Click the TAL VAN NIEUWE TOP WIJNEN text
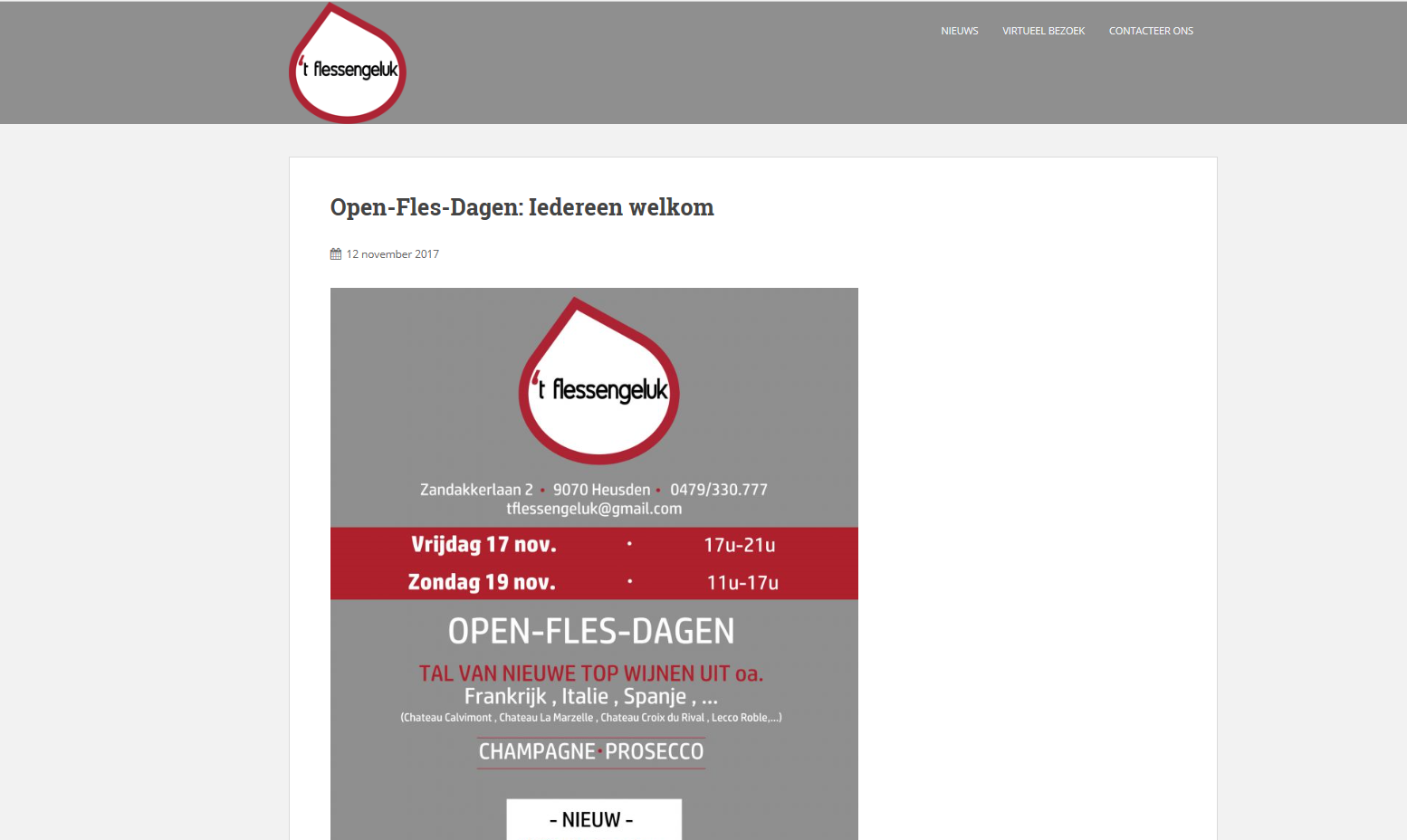This screenshot has height=840, width=1407. tap(591, 673)
